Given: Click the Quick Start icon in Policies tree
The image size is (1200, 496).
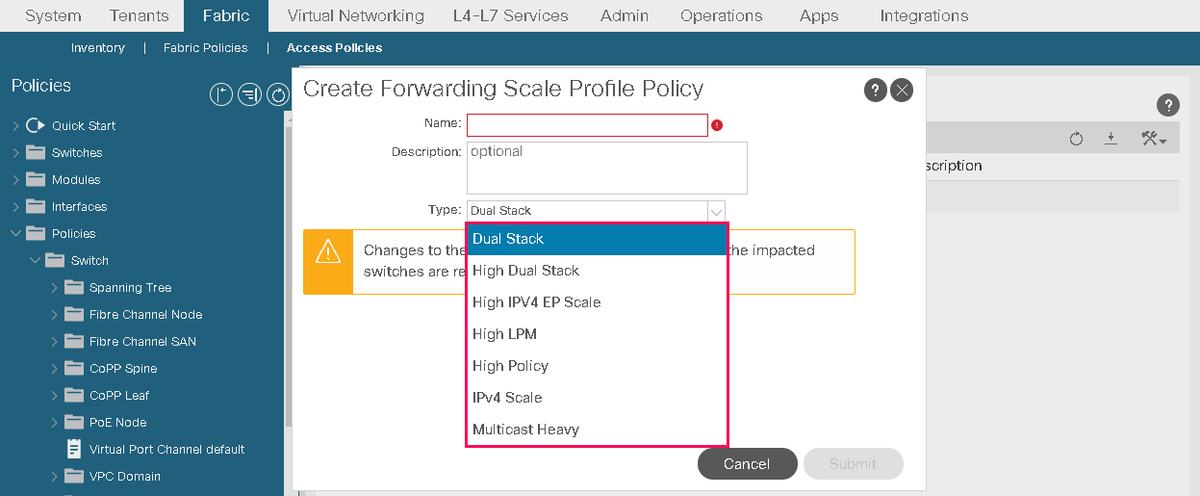Looking at the screenshot, I should (35, 125).
